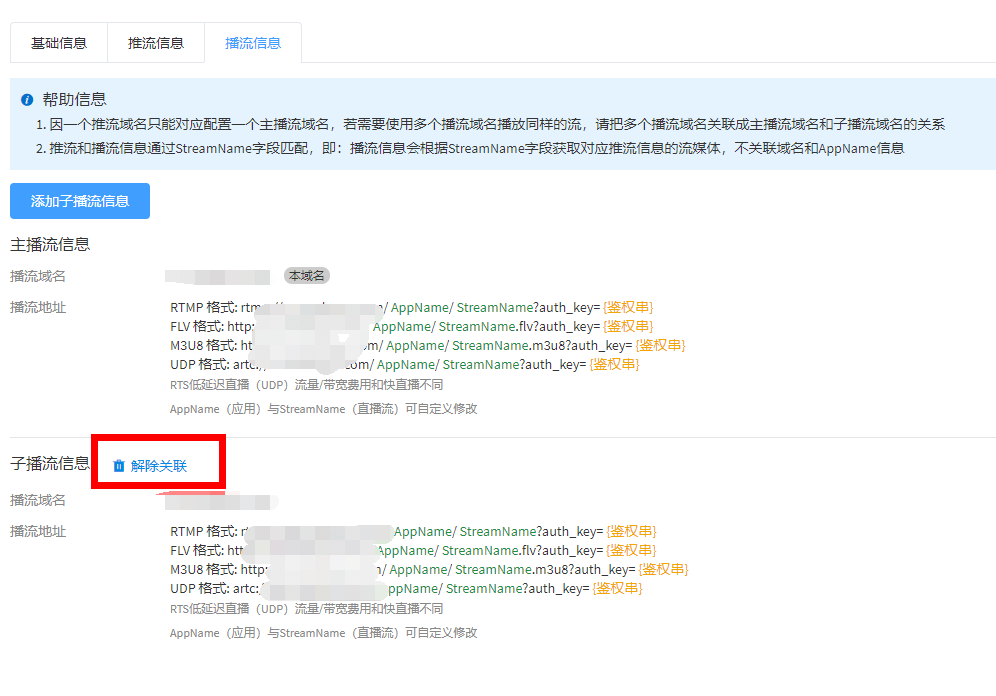Click {鉴权串} in main RTMP address

point(629,307)
